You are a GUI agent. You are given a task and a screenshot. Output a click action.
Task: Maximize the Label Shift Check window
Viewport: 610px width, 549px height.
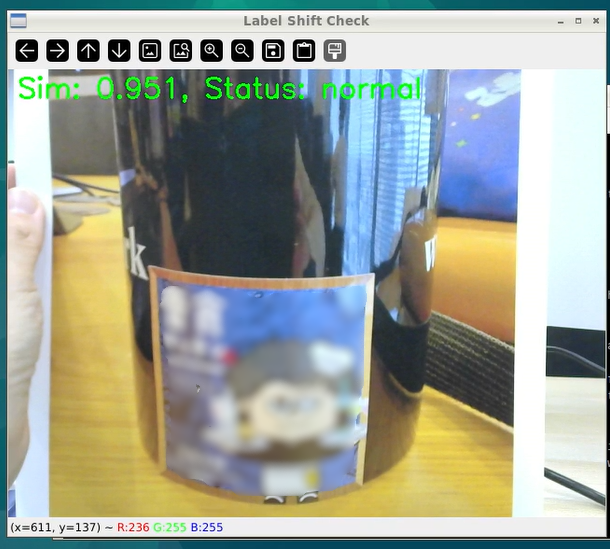(578, 20)
